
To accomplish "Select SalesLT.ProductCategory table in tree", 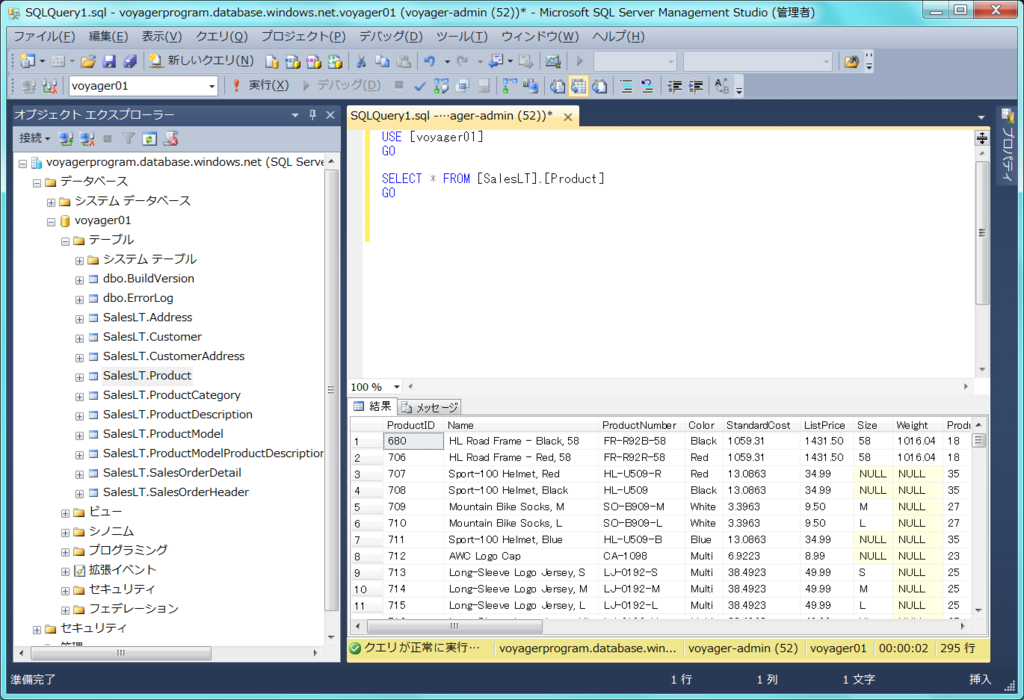I will (x=171, y=395).
